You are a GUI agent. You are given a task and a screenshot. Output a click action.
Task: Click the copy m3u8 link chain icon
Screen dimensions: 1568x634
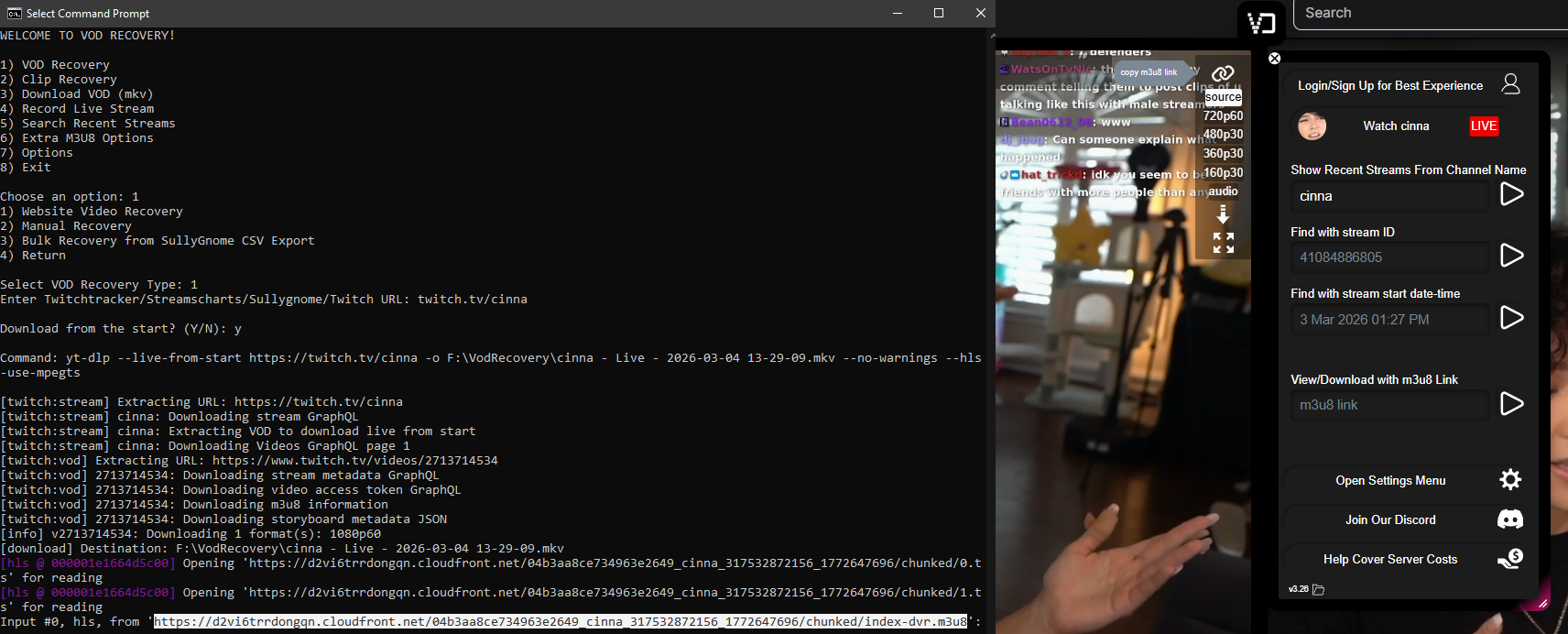1223,73
